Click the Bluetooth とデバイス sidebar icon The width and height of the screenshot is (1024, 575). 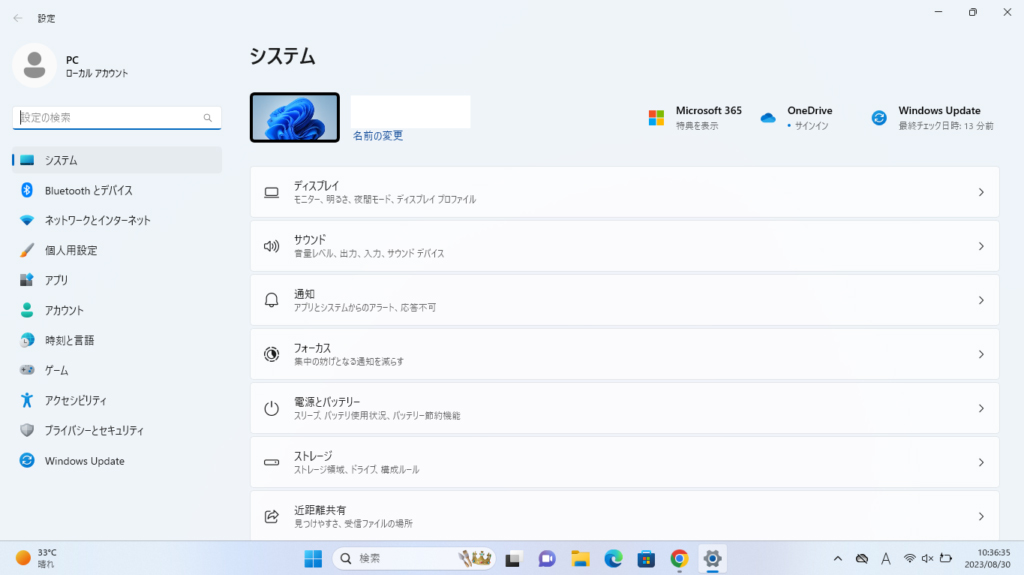pos(27,190)
